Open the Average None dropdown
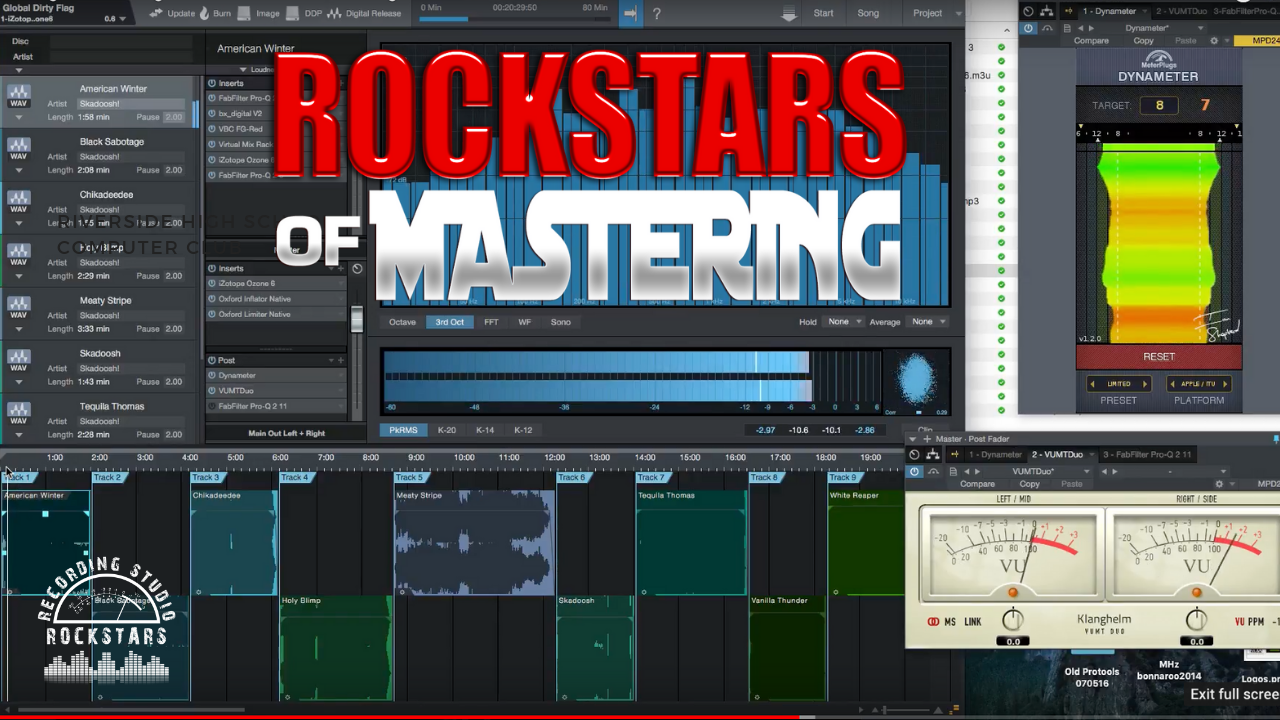This screenshot has height=720, width=1280. 927,322
